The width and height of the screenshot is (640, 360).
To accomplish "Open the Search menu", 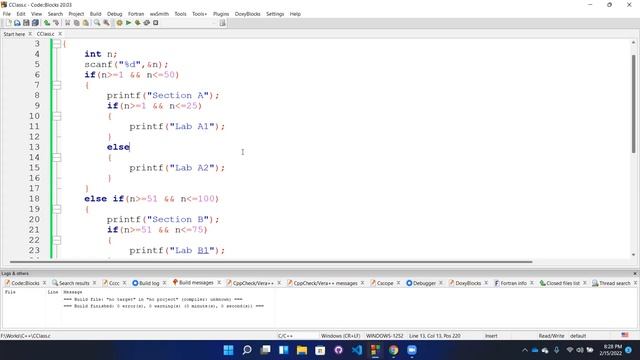I will 55,14.
